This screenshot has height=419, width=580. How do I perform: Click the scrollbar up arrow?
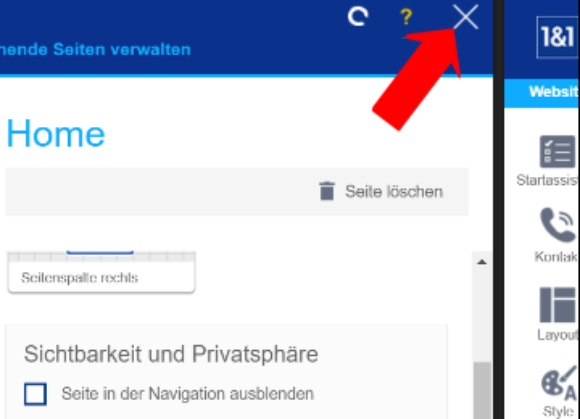(x=482, y=262)
